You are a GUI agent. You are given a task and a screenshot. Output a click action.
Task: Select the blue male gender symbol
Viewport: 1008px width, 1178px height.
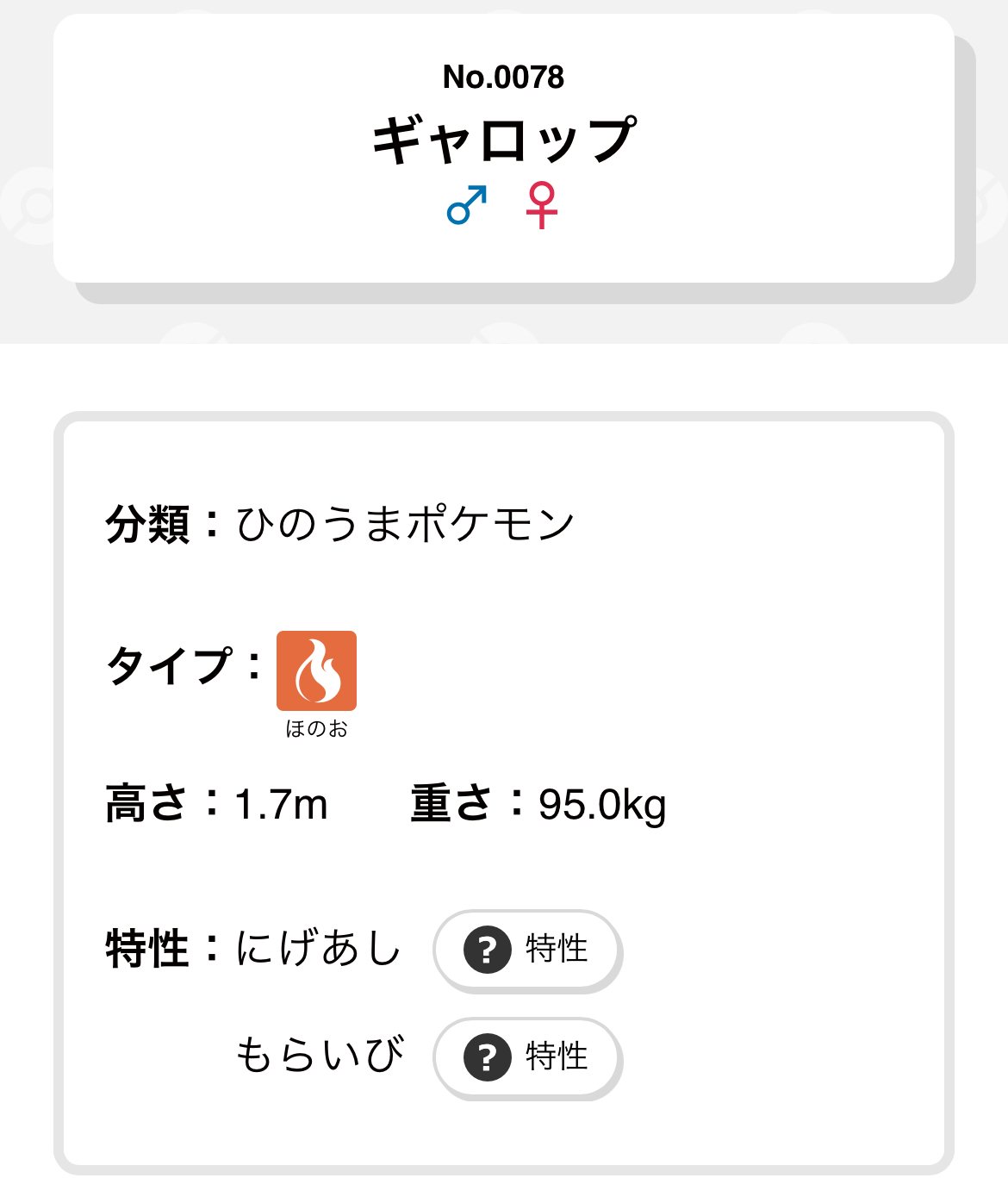[467, 205]
